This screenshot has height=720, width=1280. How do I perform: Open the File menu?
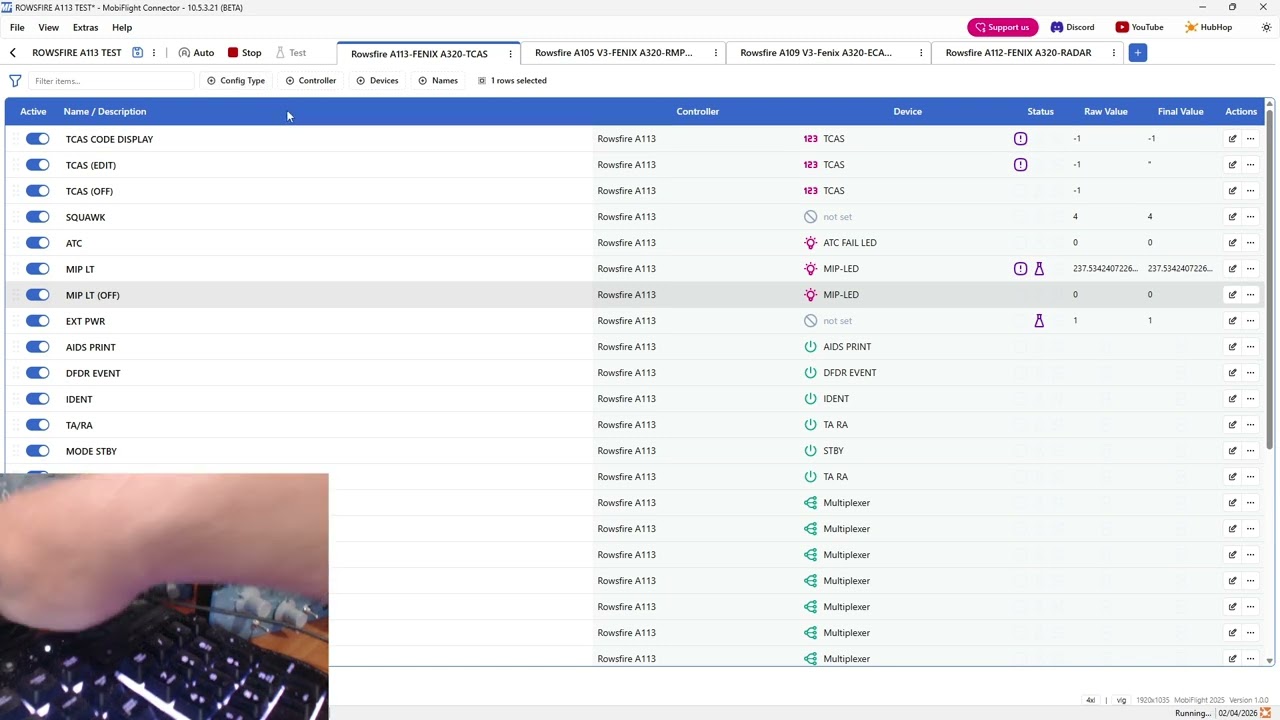click(x=17, y=27)
